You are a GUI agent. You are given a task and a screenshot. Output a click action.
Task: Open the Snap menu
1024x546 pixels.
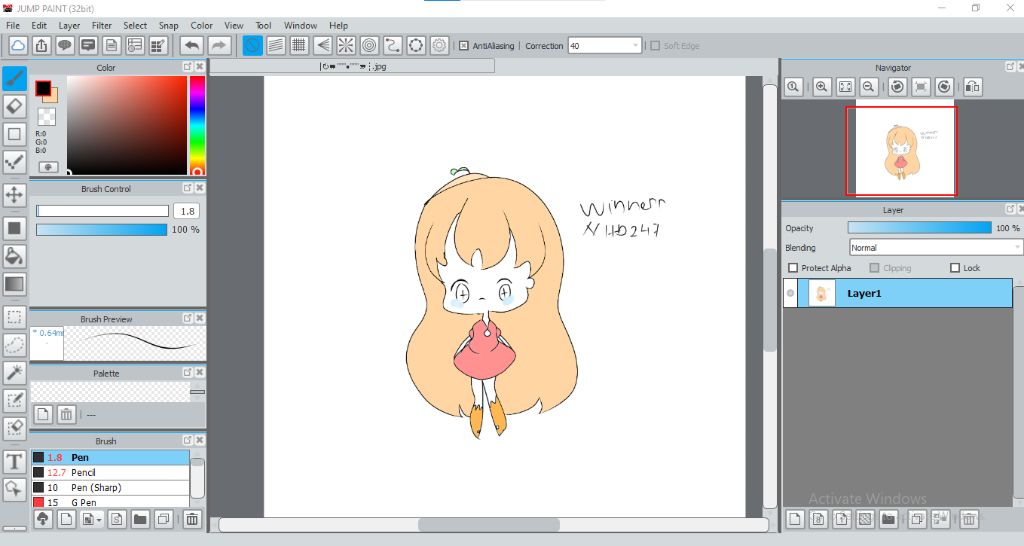point(168,25)
